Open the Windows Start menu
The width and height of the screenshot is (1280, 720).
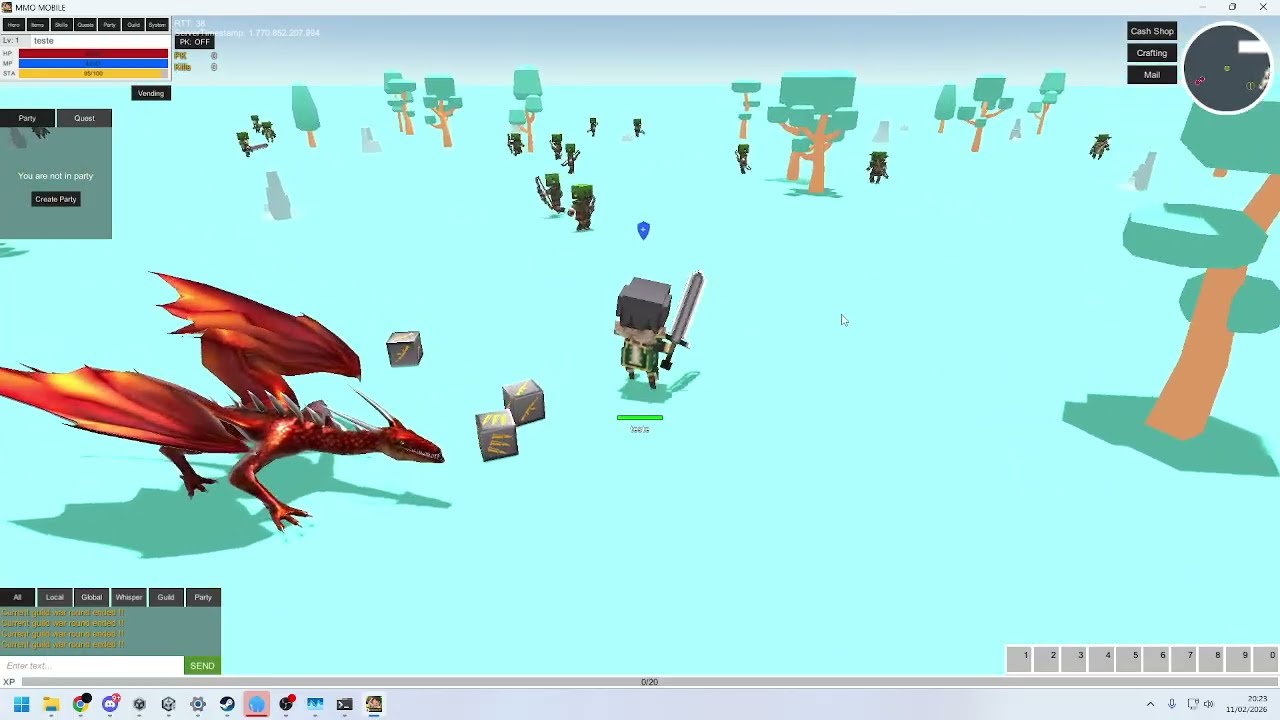21,704
